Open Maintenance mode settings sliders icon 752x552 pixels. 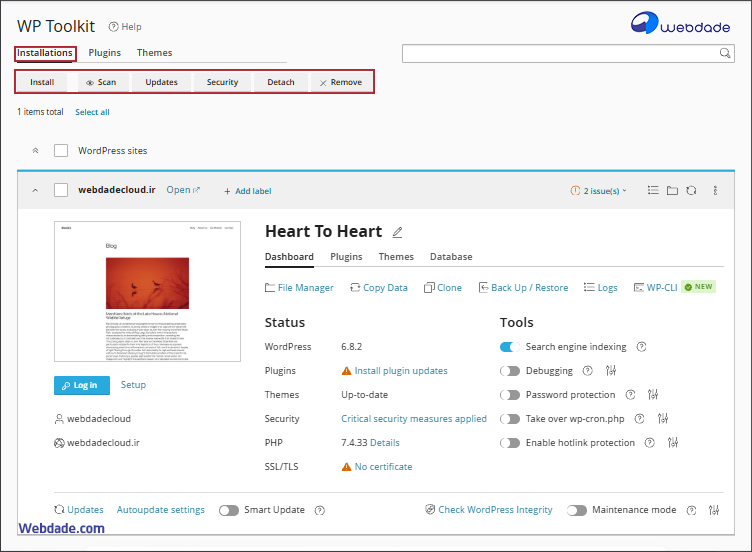coord(713,510)
